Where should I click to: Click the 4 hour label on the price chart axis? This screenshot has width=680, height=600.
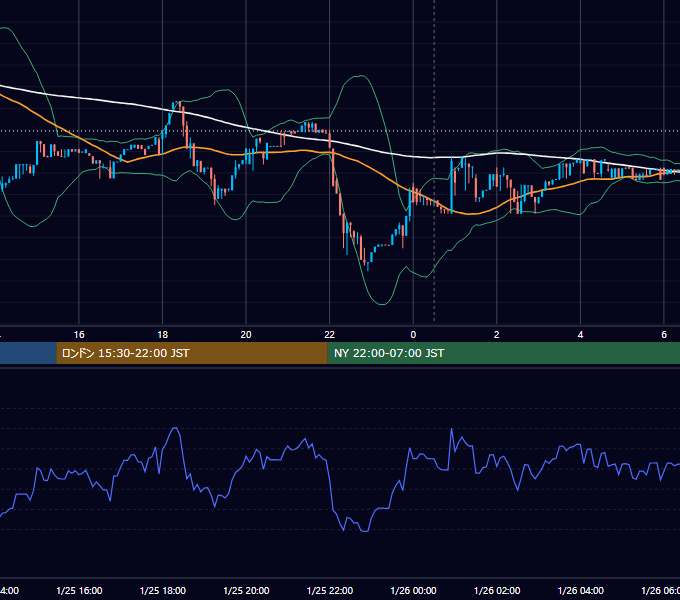point(580,335)
